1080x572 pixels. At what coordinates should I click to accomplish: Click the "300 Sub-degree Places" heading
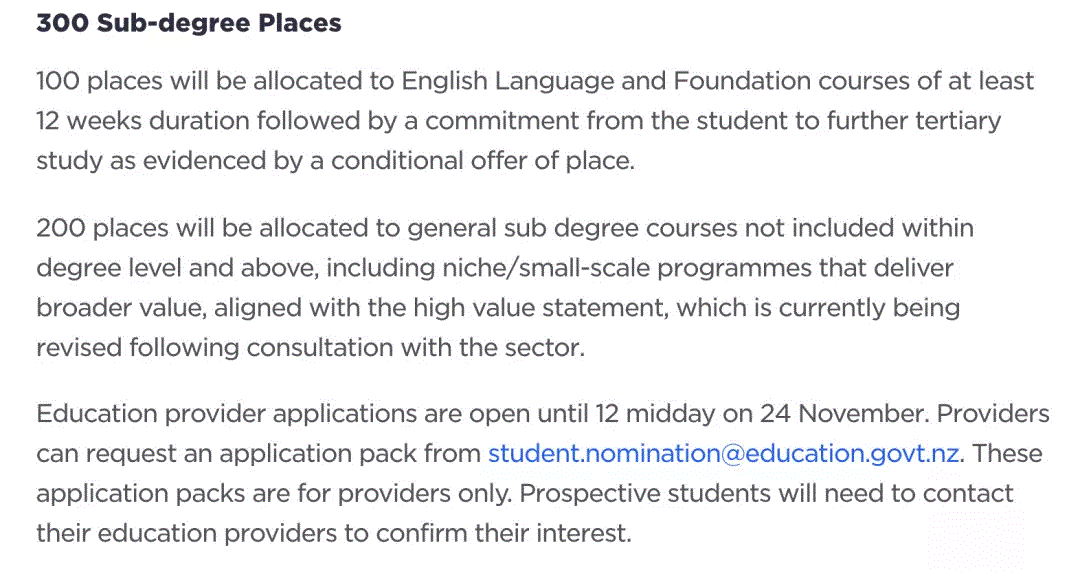[189, 24]
